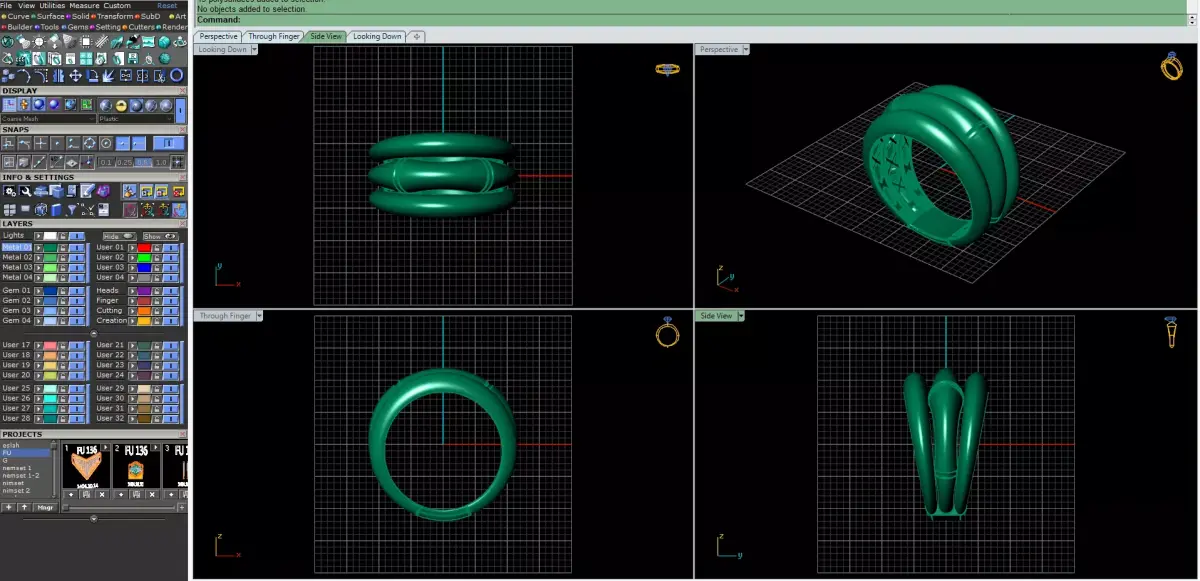The width and height of the screenshot is (1200, 581).
Task: Click the plus icon under project thumbnail 1
Action: click(71, 495)
